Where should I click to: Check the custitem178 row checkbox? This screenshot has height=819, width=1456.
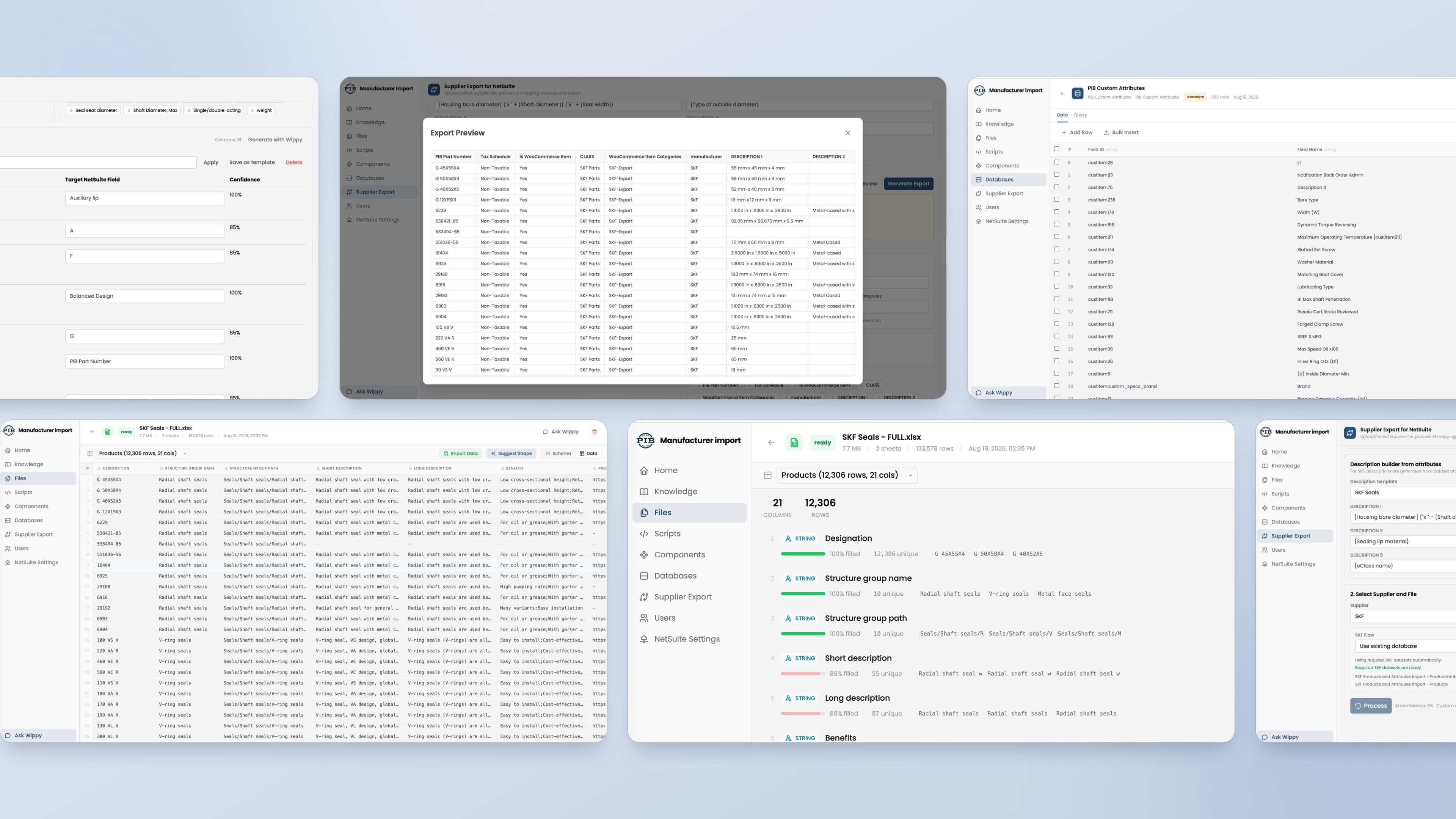[x=1056, y=212]
